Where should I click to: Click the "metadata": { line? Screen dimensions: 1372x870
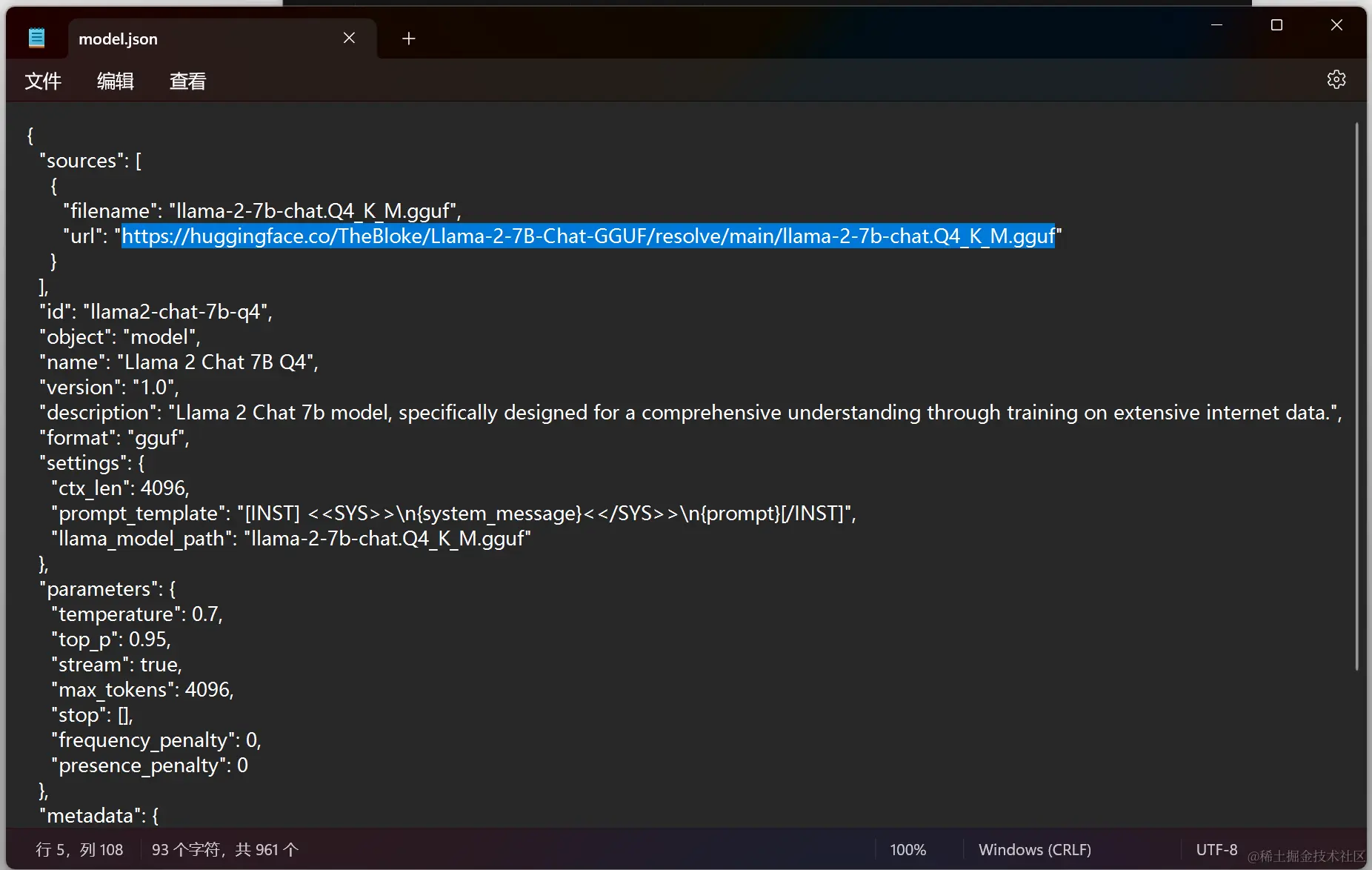[99, 816]
